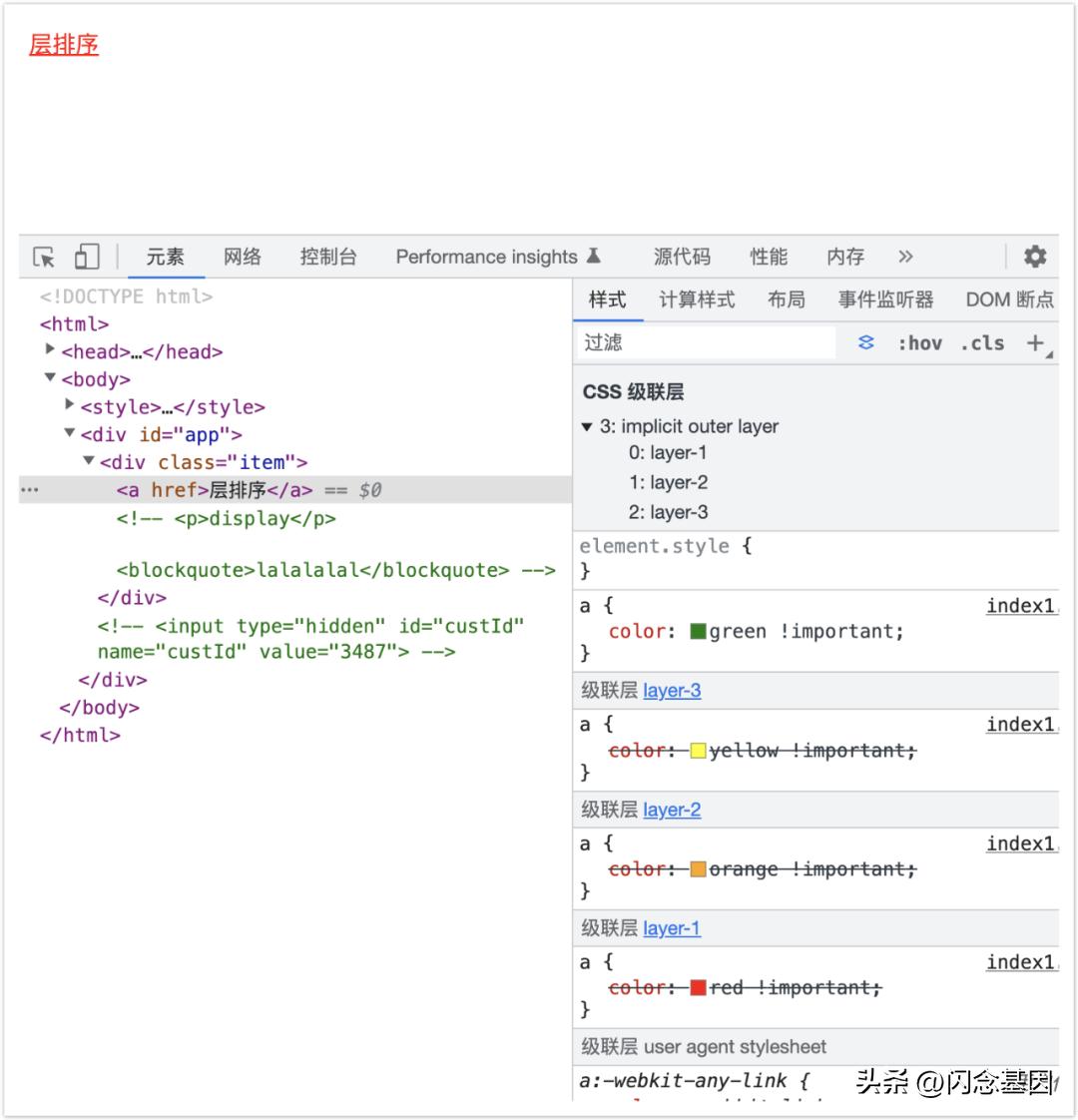This screenshot has width=1078, height=1120.
Task: Switch to the 网络 tab
Action: [242, 257]
